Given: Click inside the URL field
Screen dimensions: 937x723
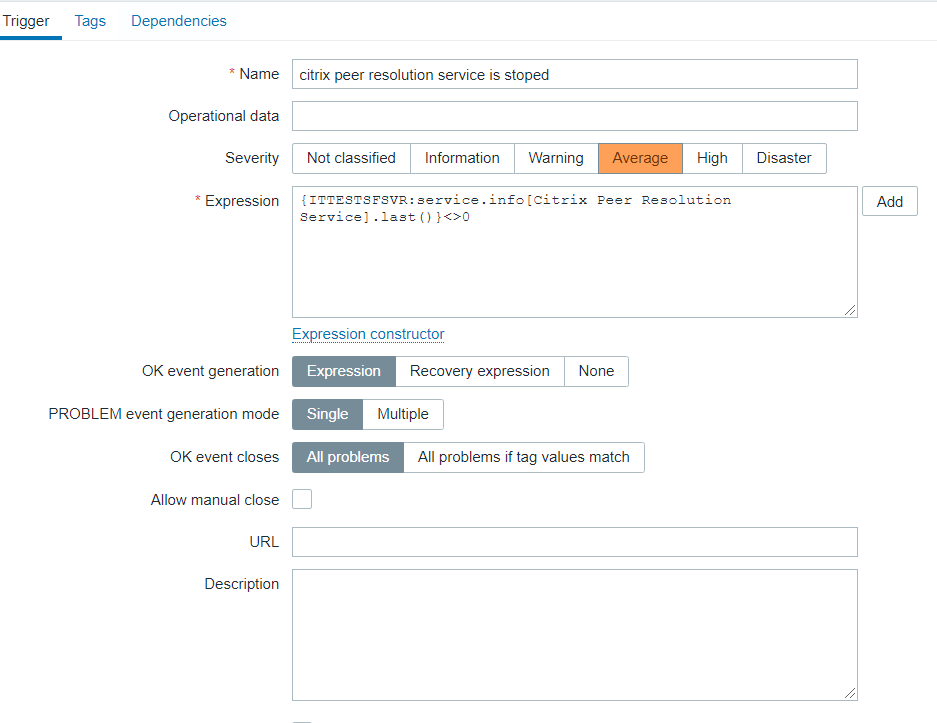Looking at the screenshot, I should (x=574, y=542).
